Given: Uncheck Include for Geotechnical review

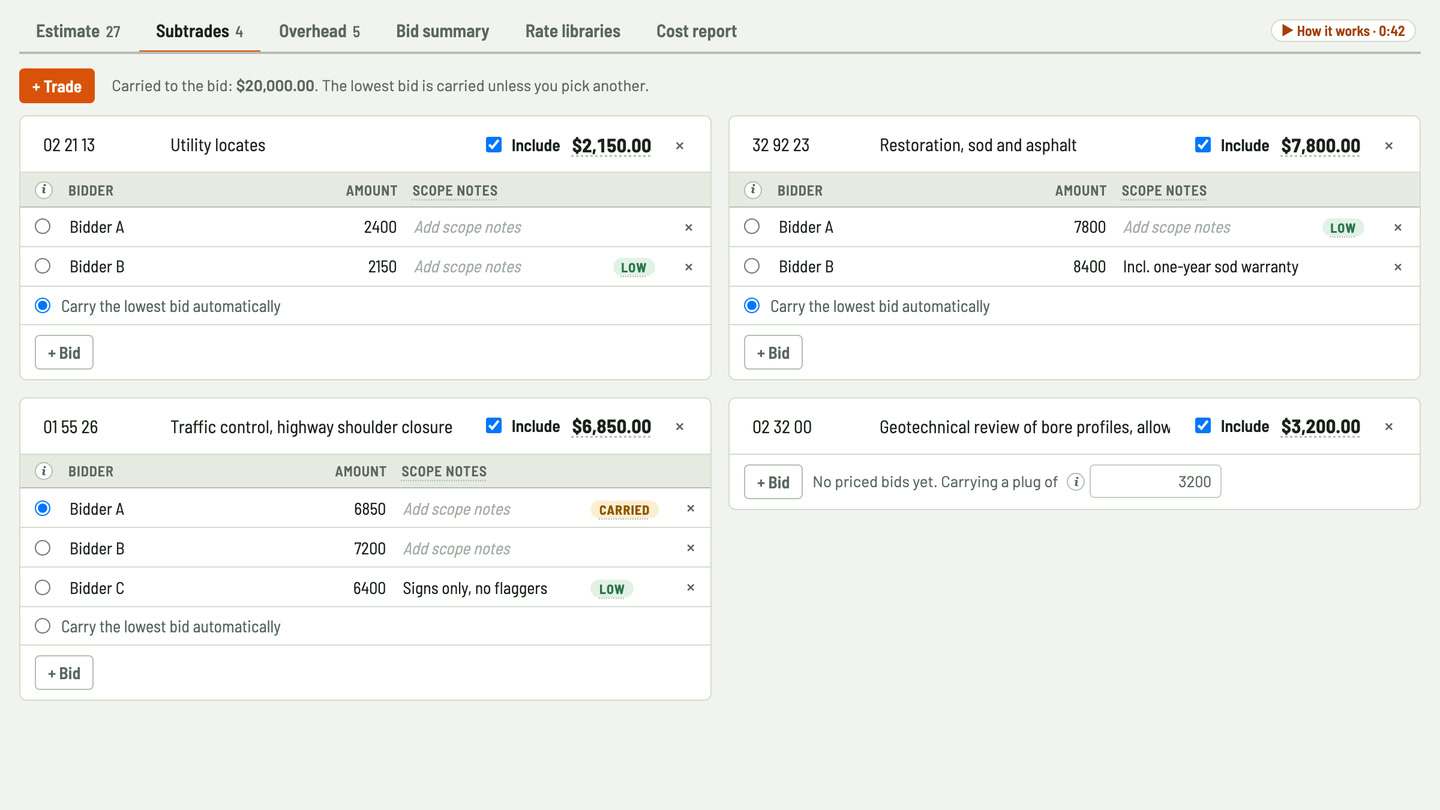Looking at the screenshot, I should [x=1203, y=426].
